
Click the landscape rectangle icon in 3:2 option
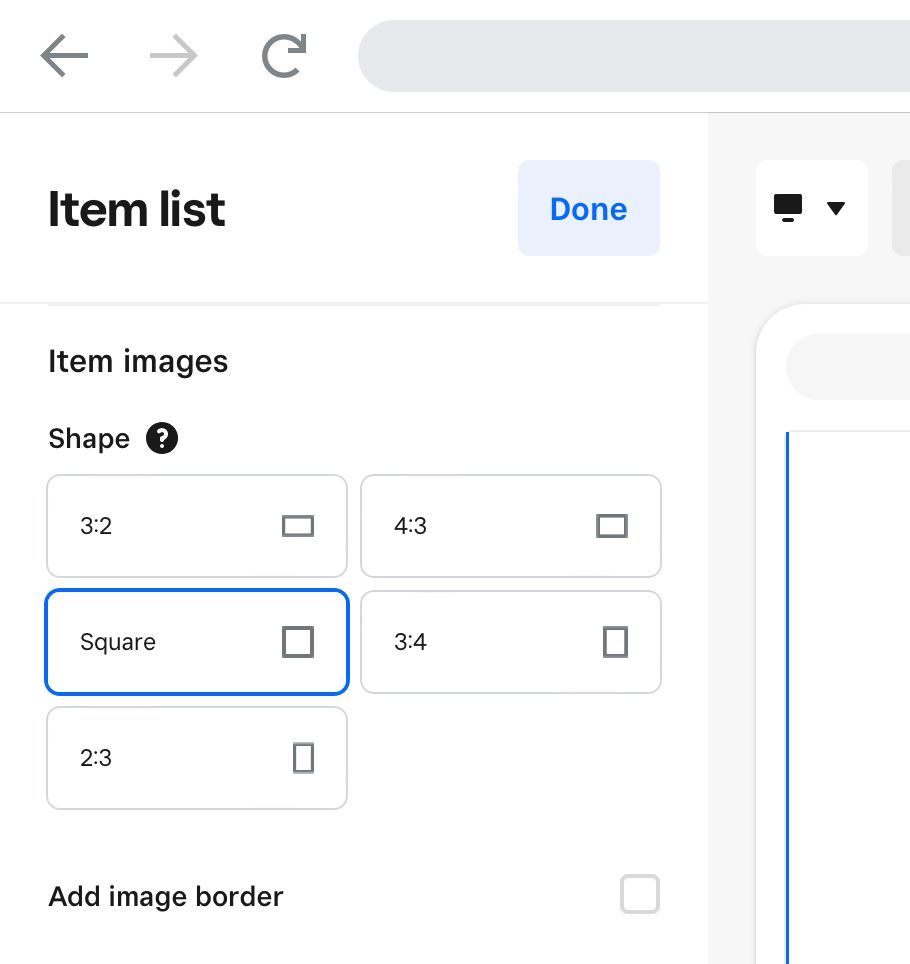tap(298, 526)
